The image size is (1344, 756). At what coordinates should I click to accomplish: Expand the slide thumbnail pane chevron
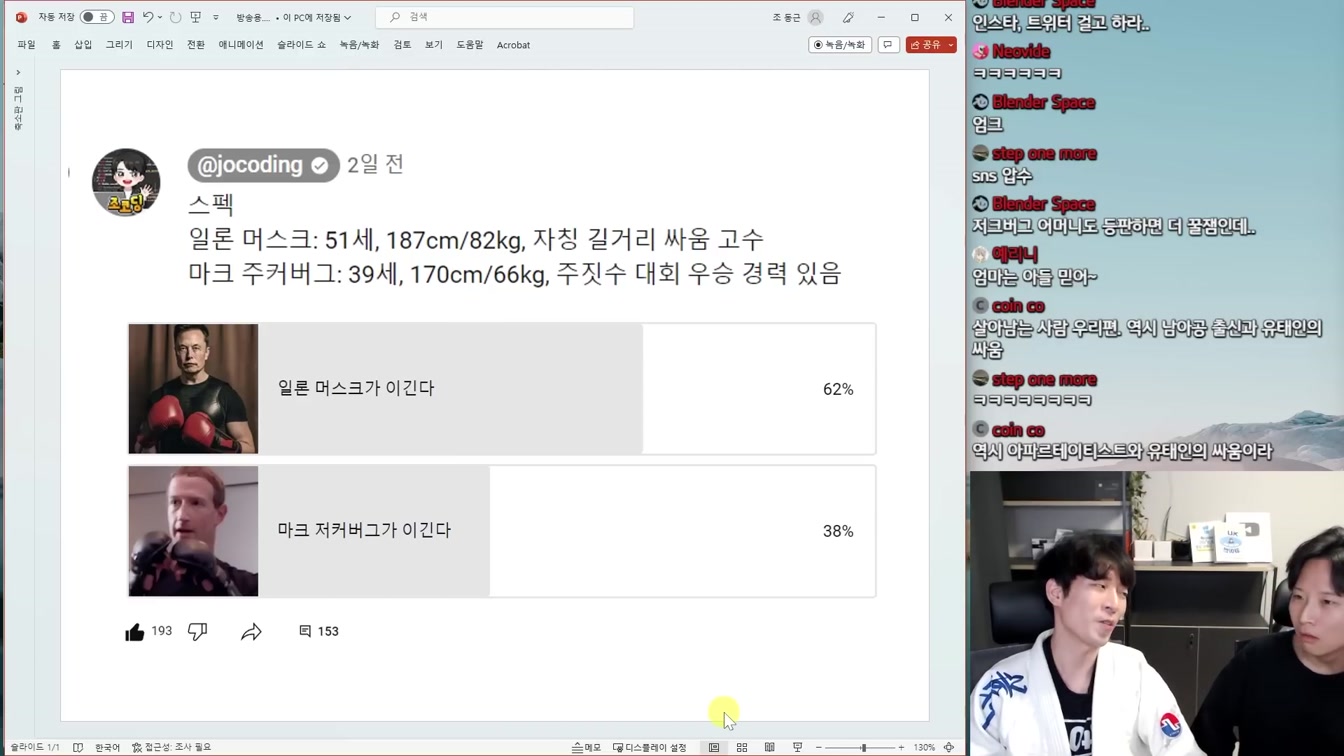pyautogui.click(x=18, y=72)
